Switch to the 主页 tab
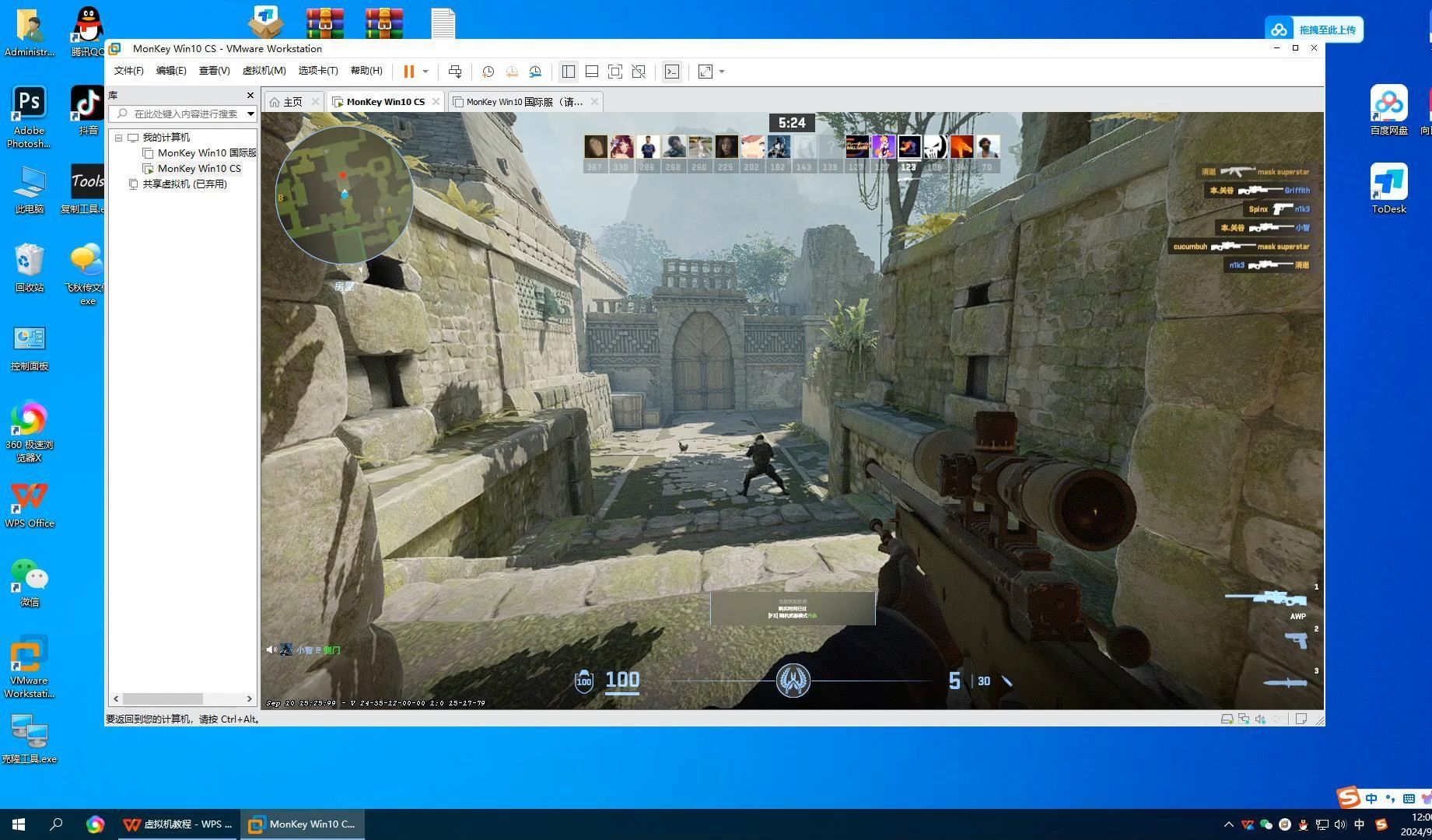Image resolution: width=1432 pixels, height=840 pixels. coord(292,102)
